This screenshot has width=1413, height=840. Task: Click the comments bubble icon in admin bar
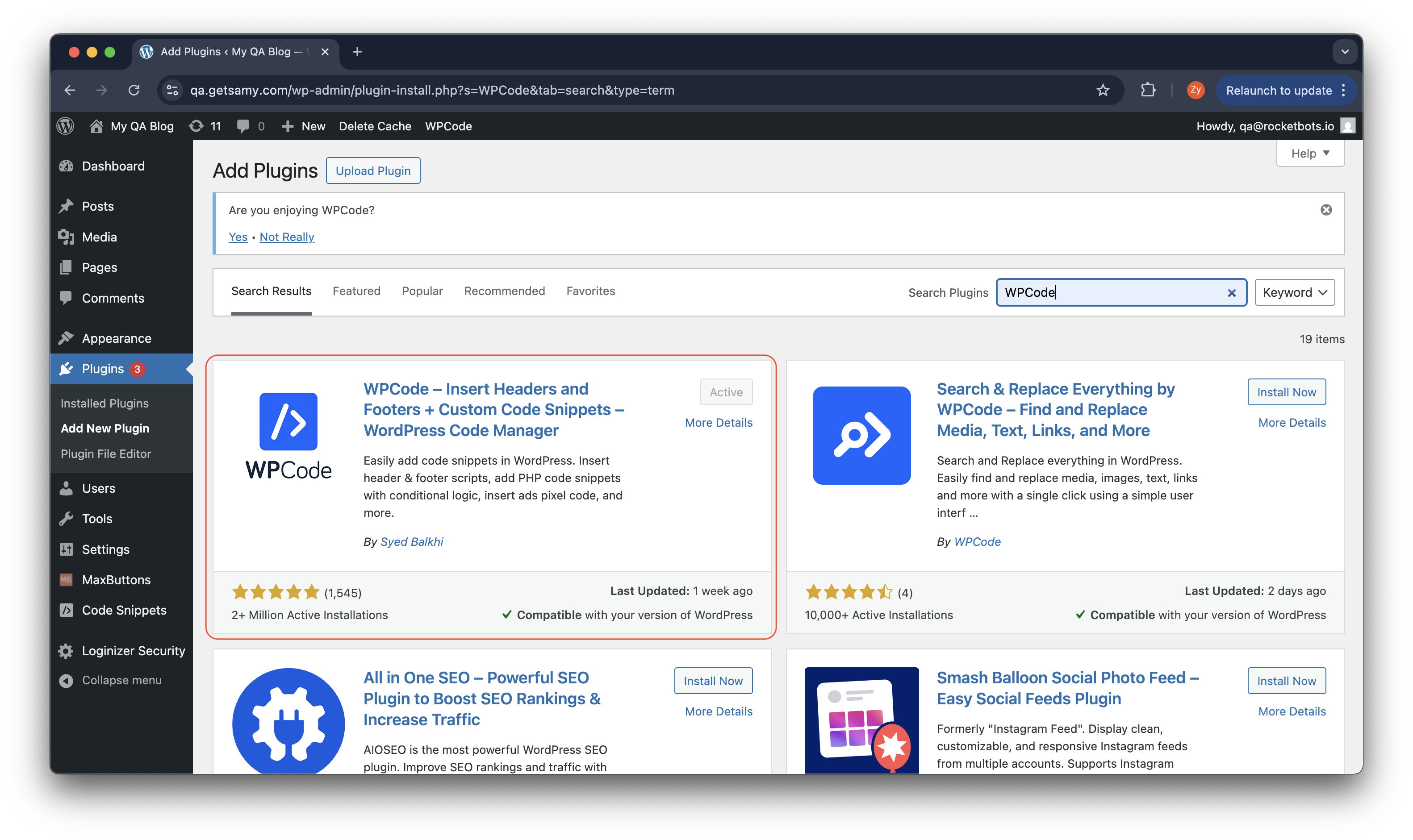243,126
